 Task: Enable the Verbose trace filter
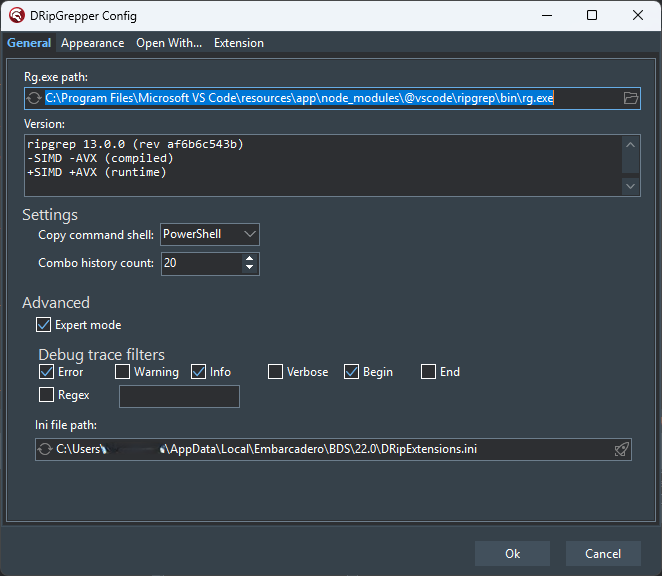pos(275,372)
